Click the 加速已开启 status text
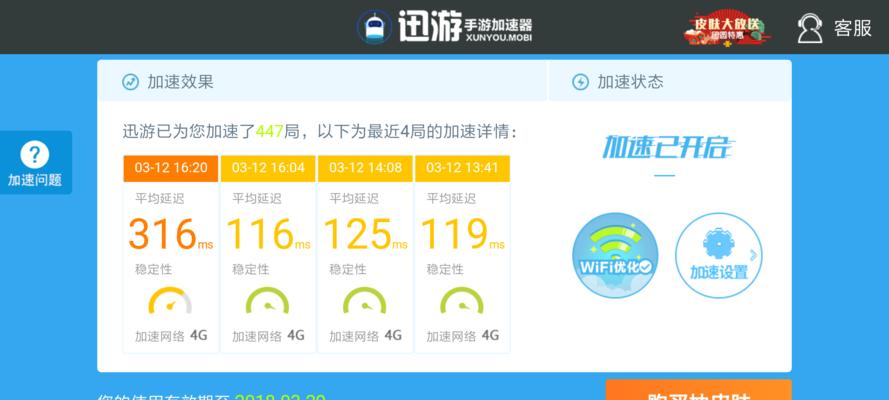 tap(668, 148)
